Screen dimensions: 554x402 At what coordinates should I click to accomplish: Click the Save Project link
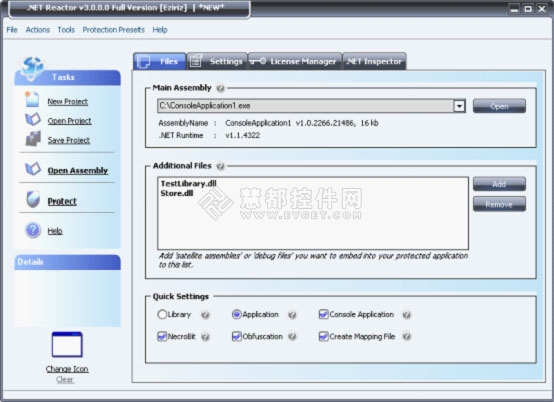point(69,140)
